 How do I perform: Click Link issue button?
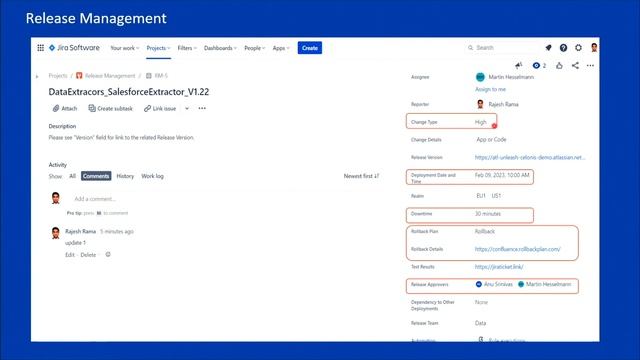click(160, 109)
